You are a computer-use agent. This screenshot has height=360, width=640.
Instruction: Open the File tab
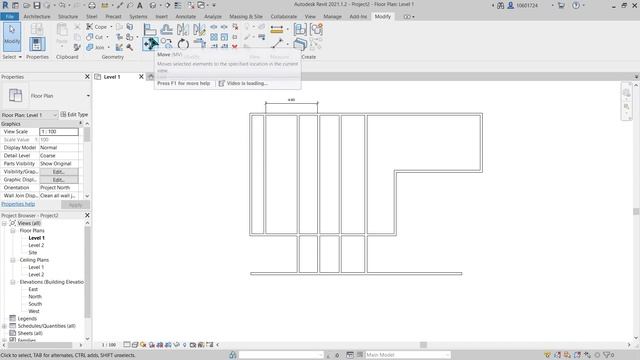(x=9, y=17)
